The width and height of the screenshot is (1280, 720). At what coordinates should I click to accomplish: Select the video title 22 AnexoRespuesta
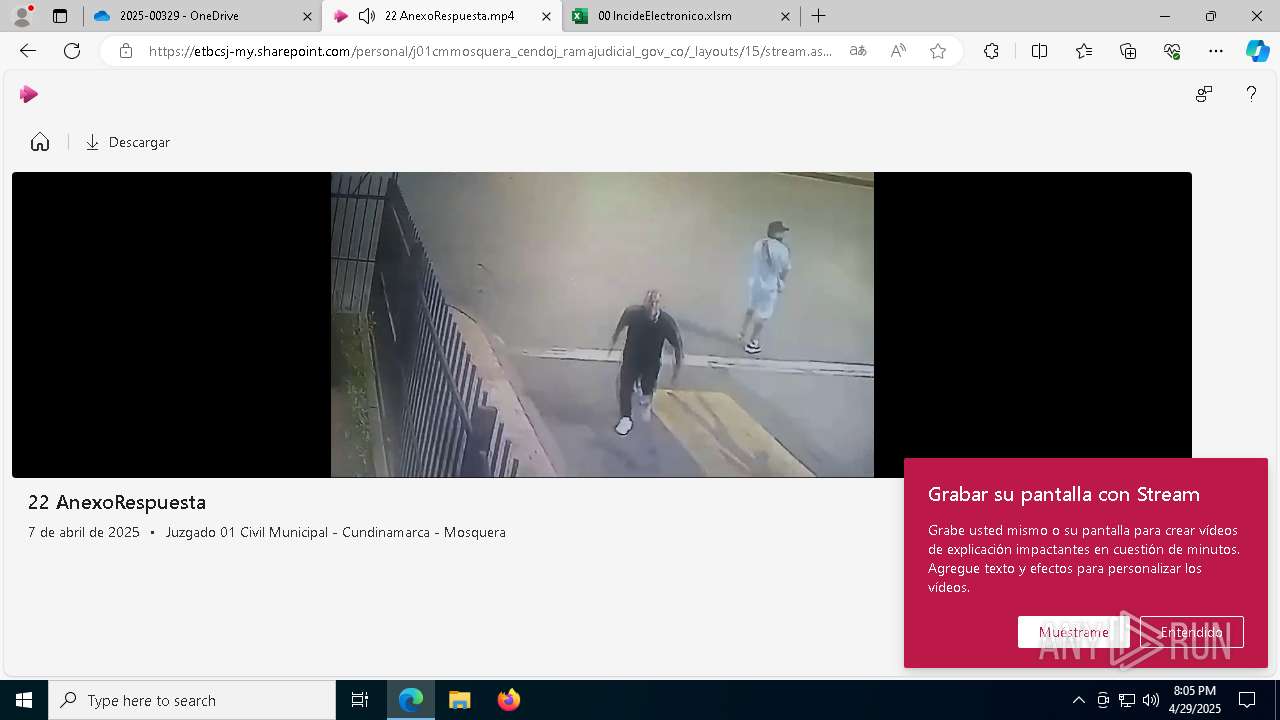[x=117, y=502]
